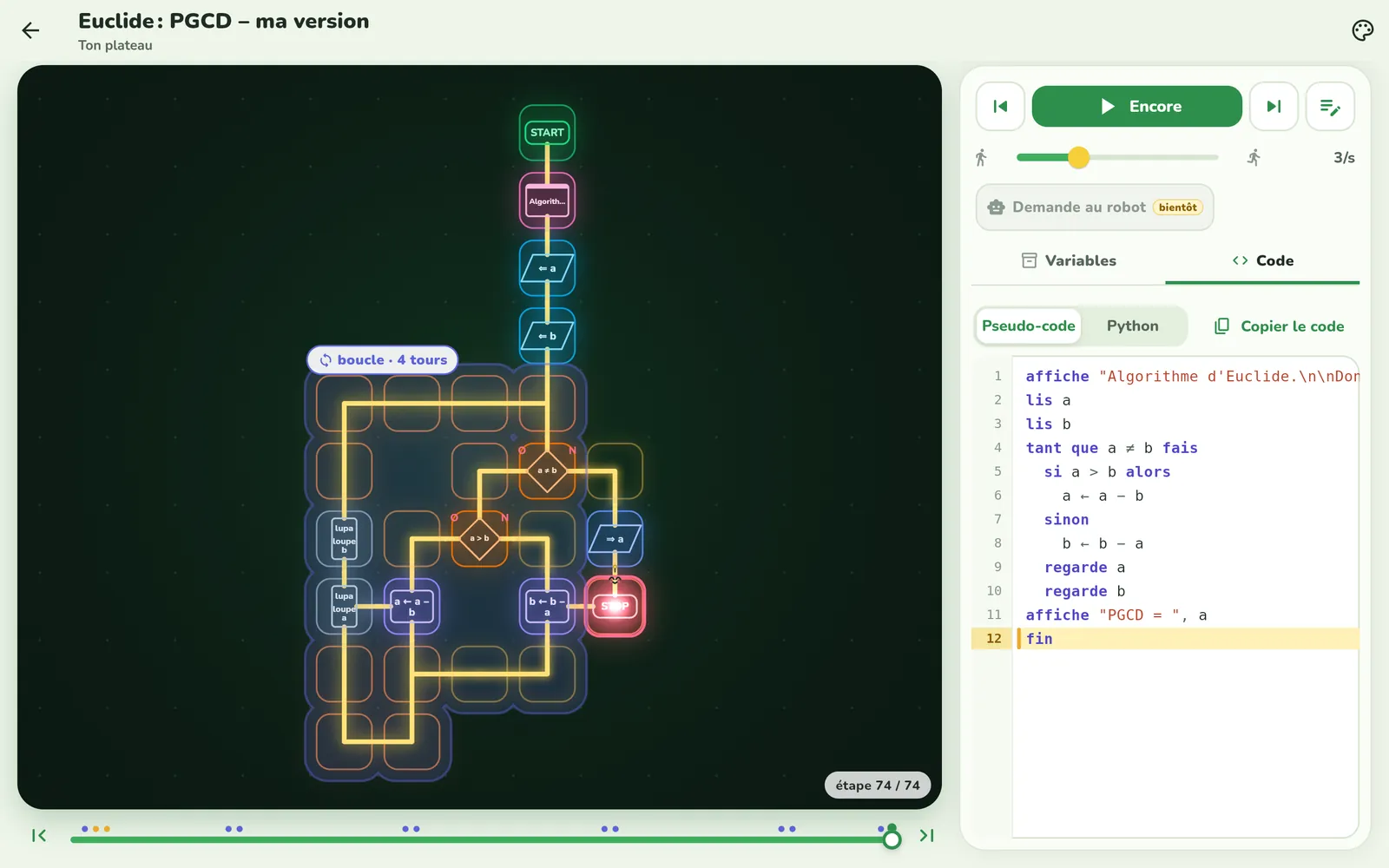Click the boucle · 4 tours label
The width and height of the screenshot is (1389, 868).
[383, 359]
